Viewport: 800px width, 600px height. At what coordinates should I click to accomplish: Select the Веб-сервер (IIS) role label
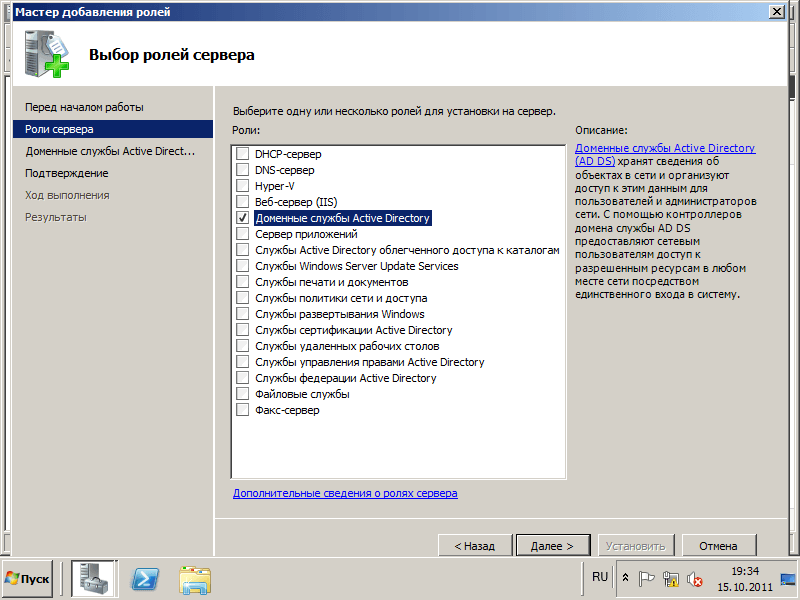tap(296, 202)
